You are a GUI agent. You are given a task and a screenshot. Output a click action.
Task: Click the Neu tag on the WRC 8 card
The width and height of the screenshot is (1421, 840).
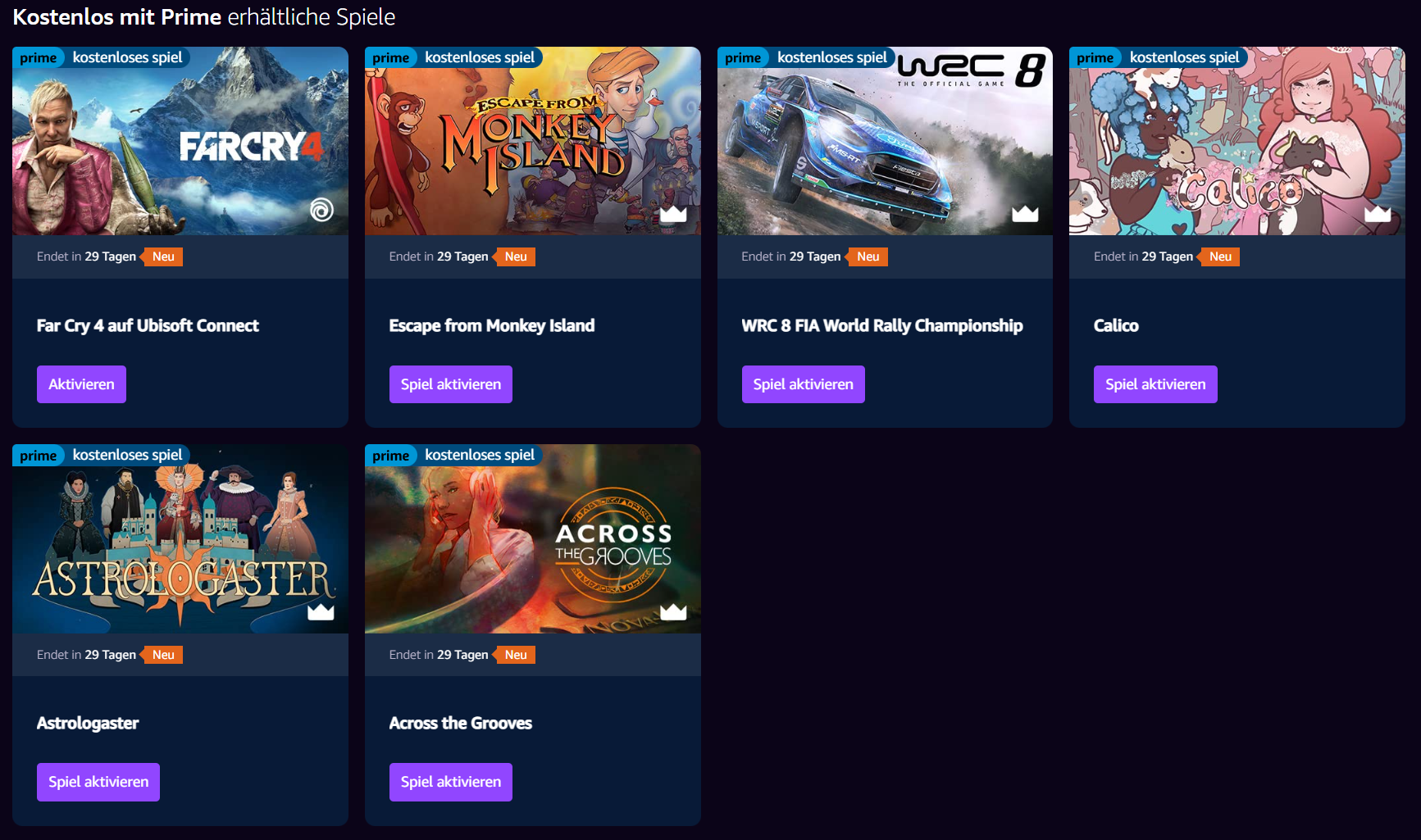[868, 257]
